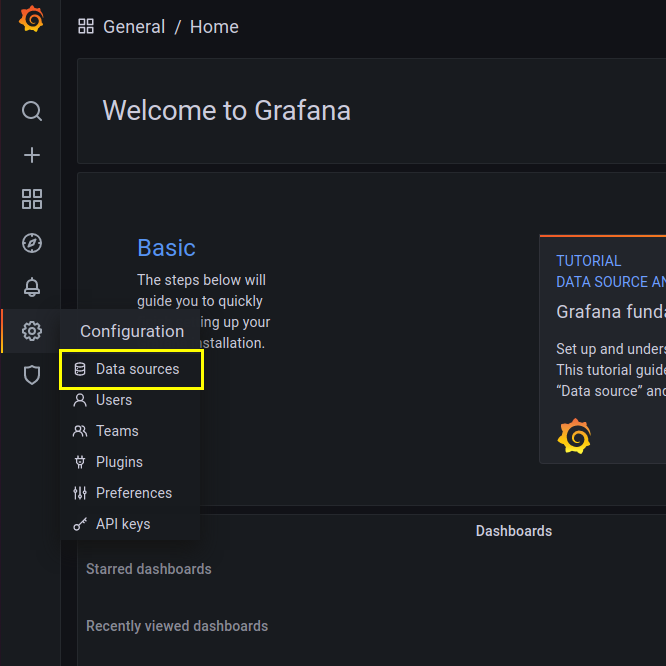Image resolution: width=666 pixels, height=666 pixels.
Task: Open the Alerting bell icon
Action: coord(32,287)
